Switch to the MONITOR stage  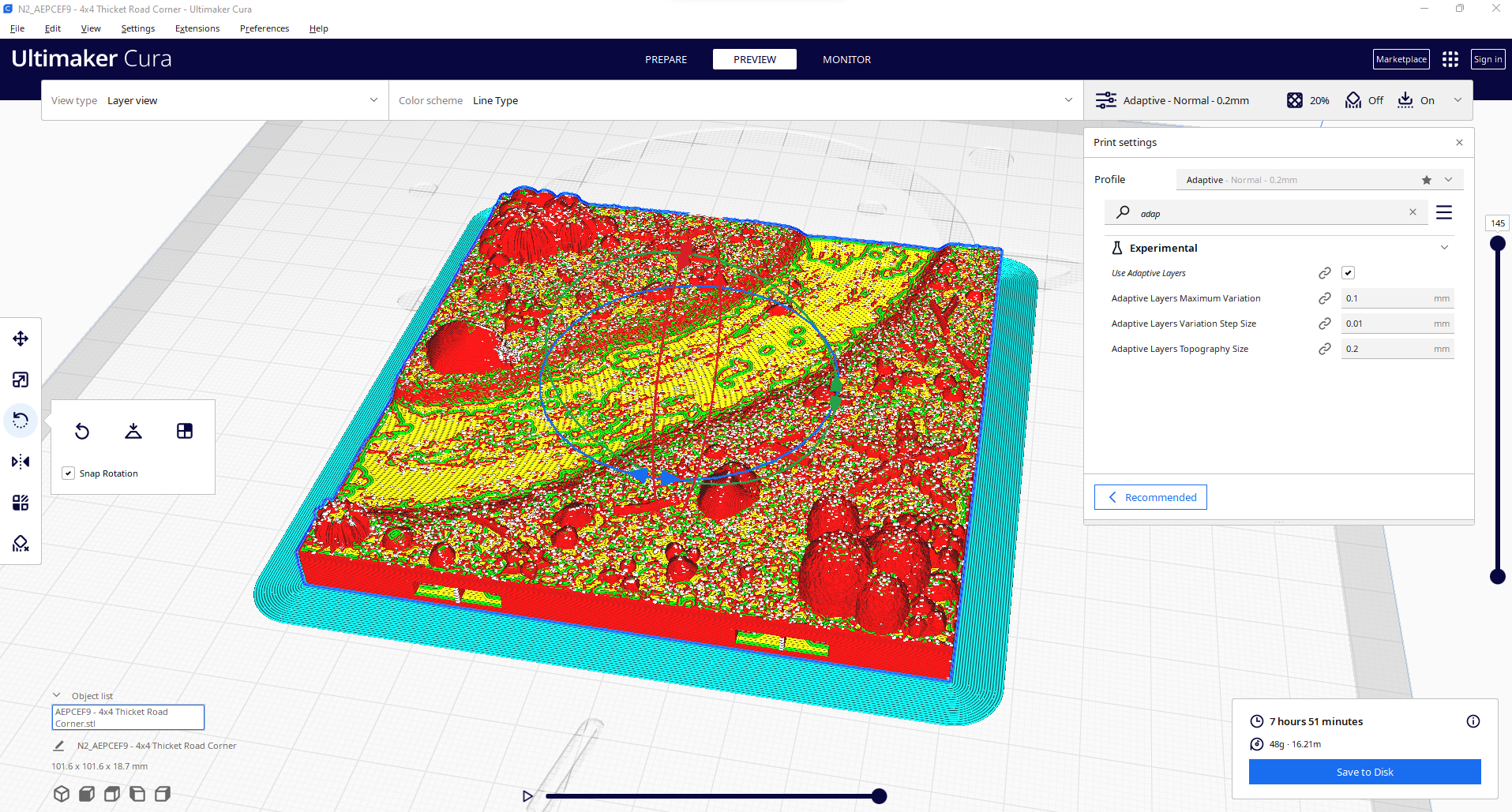846,59
